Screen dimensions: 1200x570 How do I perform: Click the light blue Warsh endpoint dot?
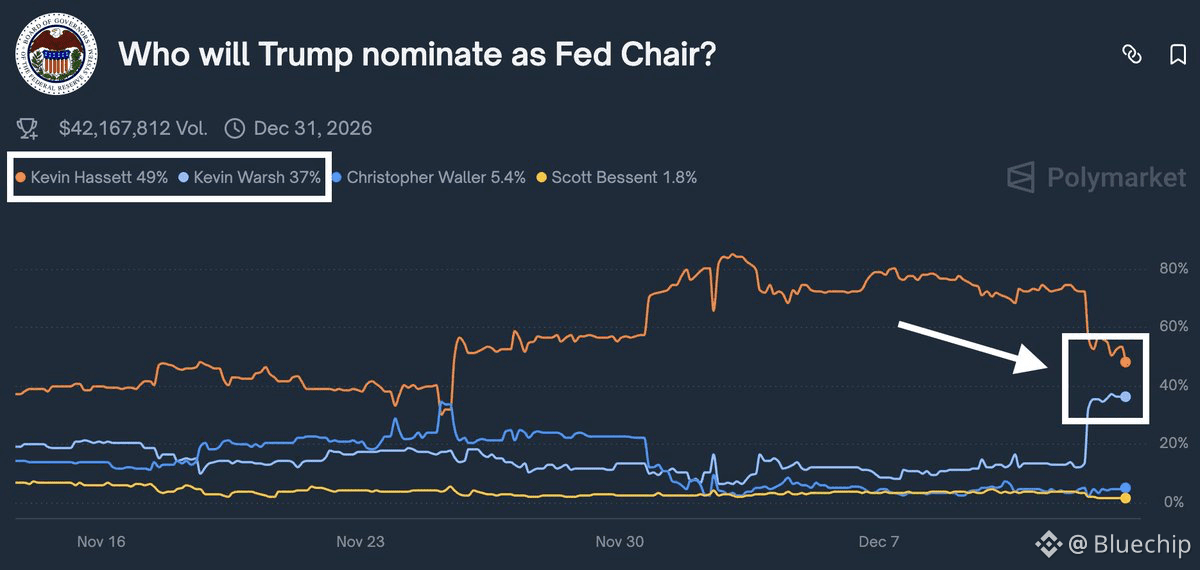coord(1126,397)
